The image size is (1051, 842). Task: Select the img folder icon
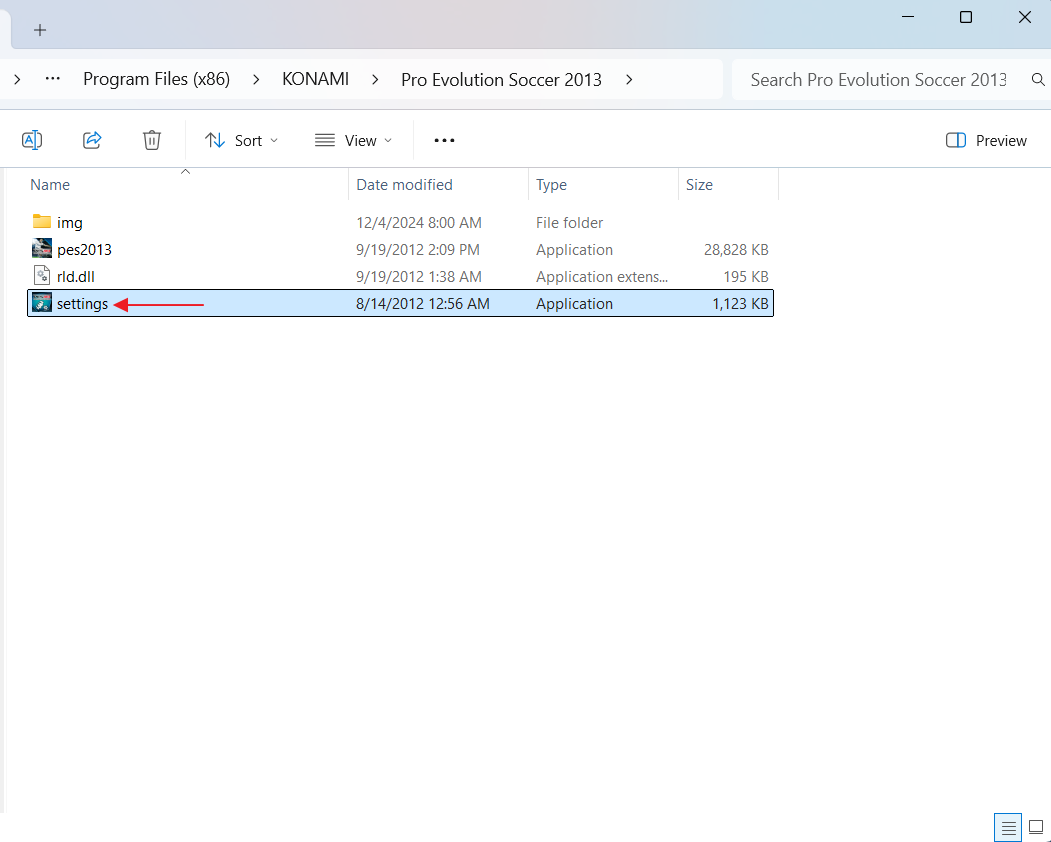[x=42, y=221]
